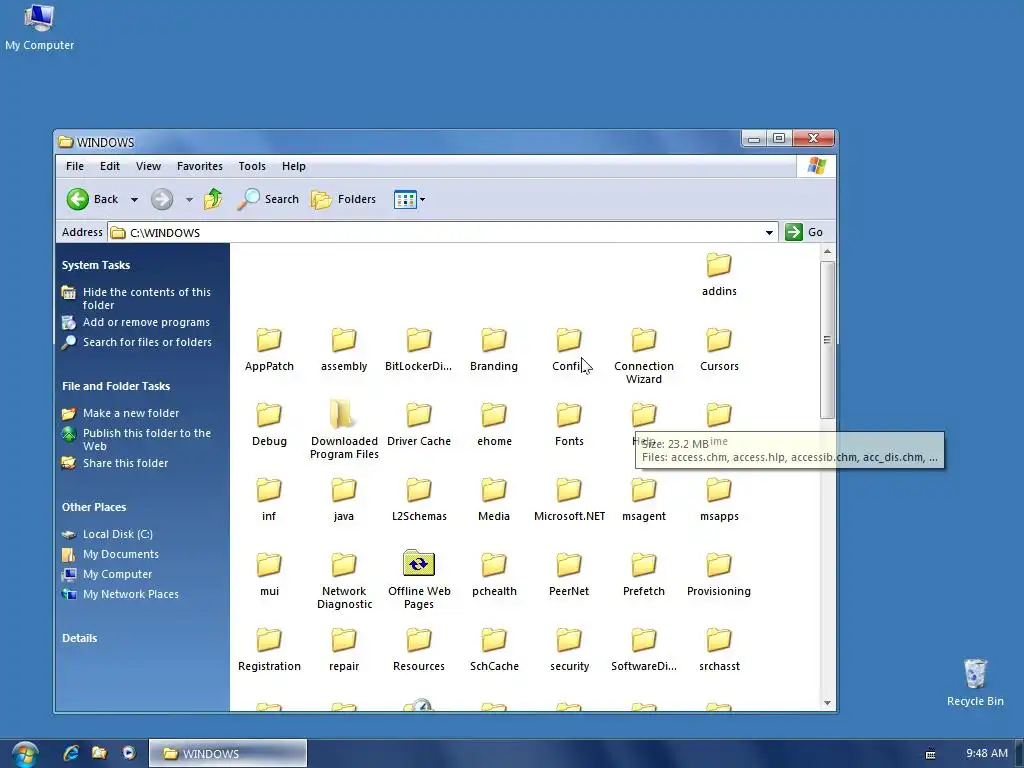1024x768 pixels.
Task: Launch Internet Explorer from quick launch
Action: coord(71,753)
